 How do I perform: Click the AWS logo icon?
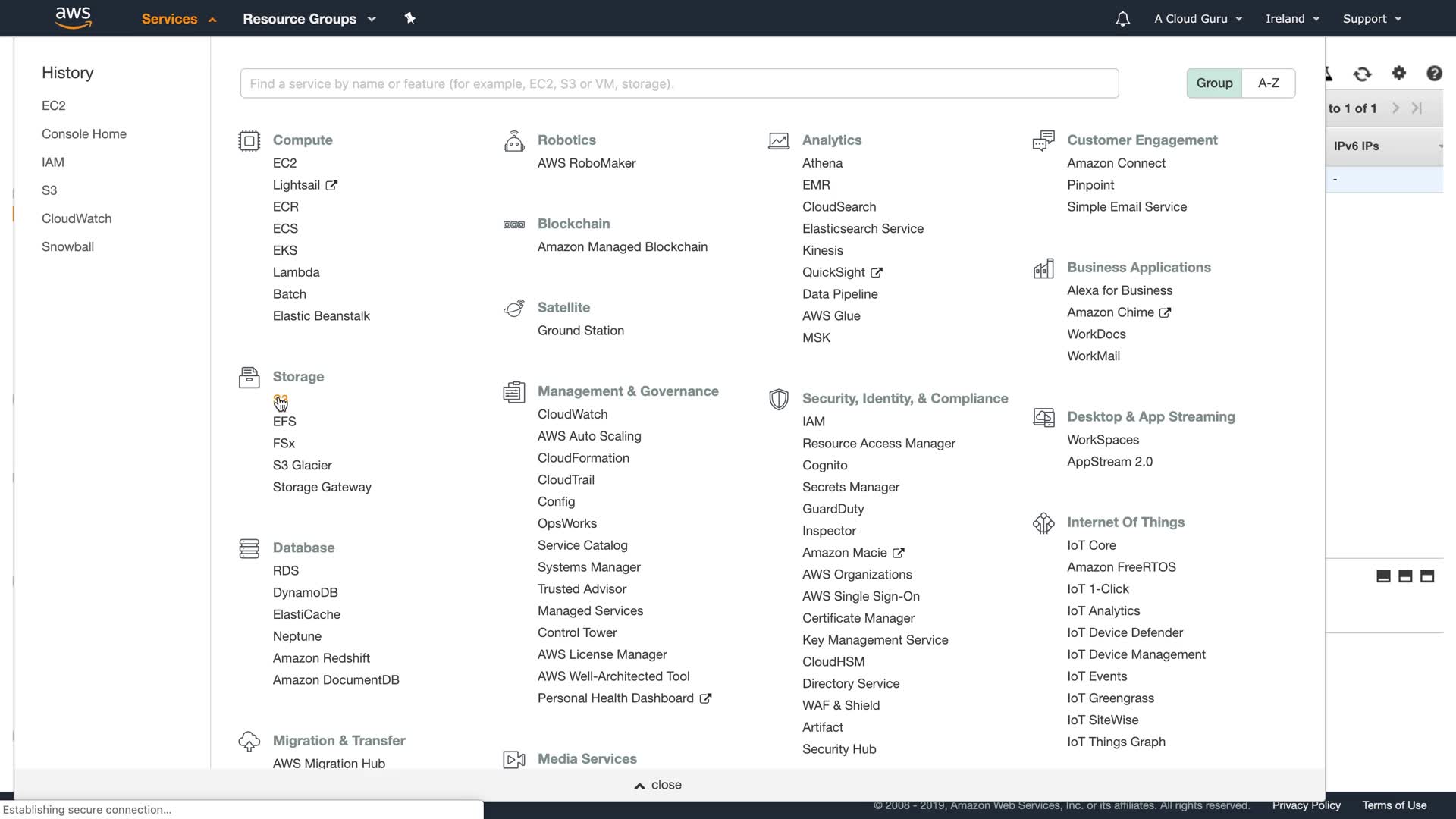coord(74,17)
